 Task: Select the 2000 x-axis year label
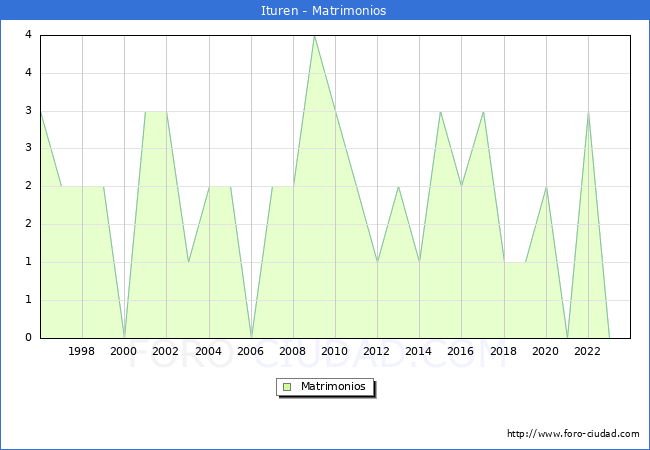click(124, 351)
